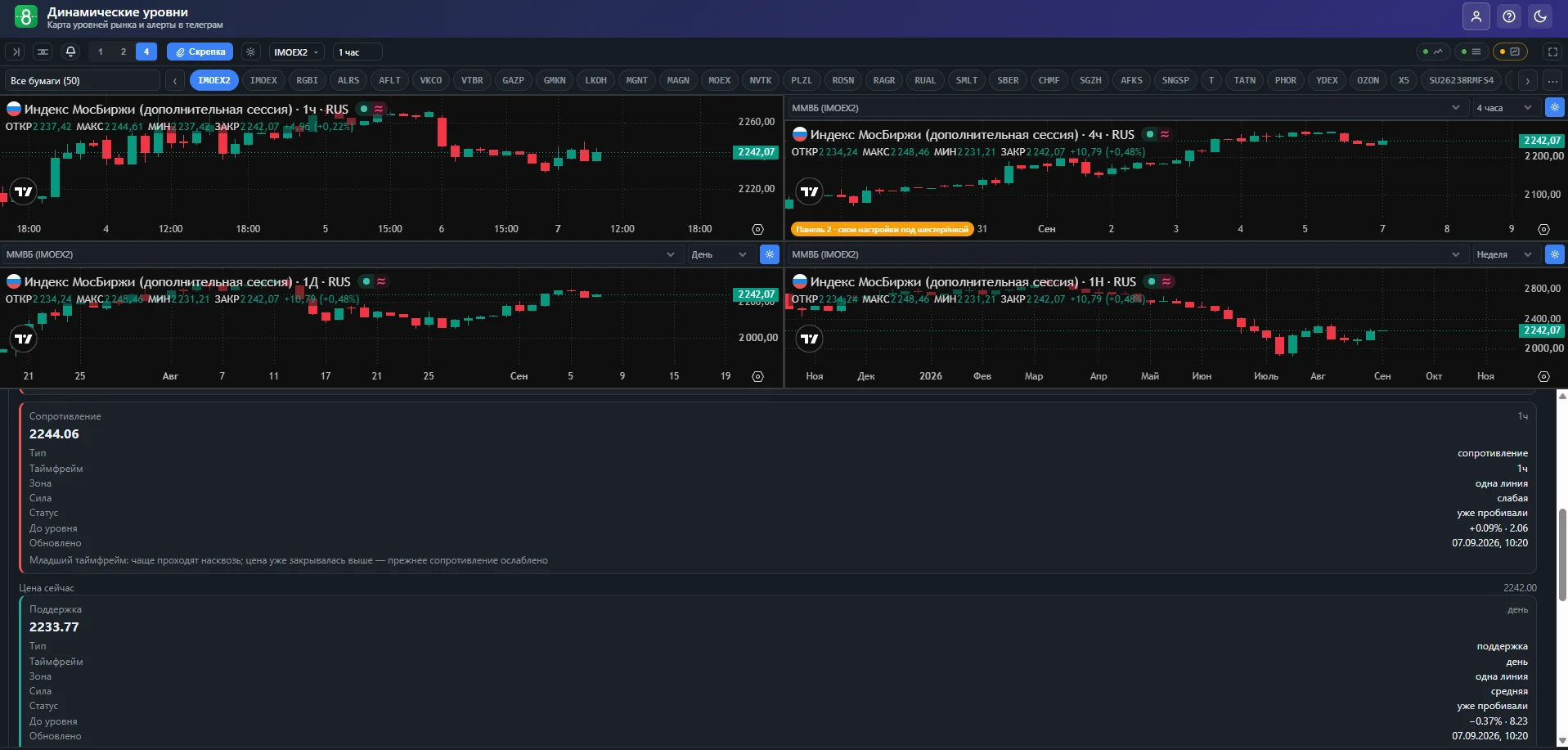
Task: Switch to 1-panel layout
Action: pos(101,52)
